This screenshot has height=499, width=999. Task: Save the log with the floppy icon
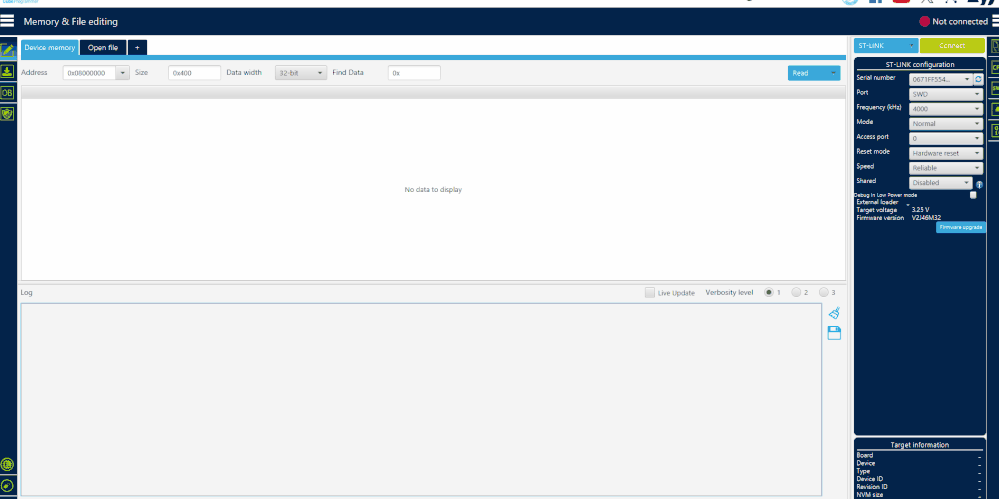click(x=834, y=333)
